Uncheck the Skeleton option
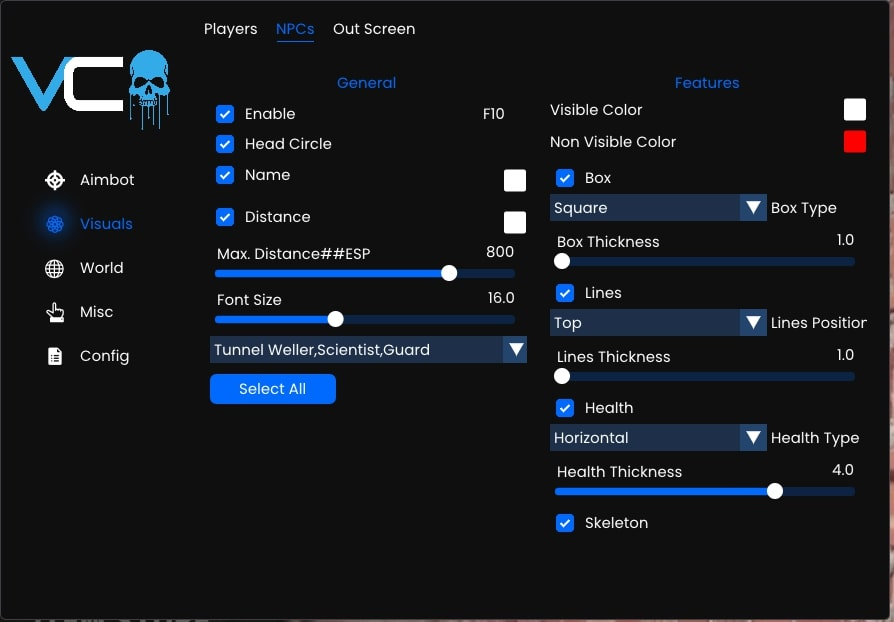Image resolution: width=894 pixels, height=622 pixels. [565, 523]
